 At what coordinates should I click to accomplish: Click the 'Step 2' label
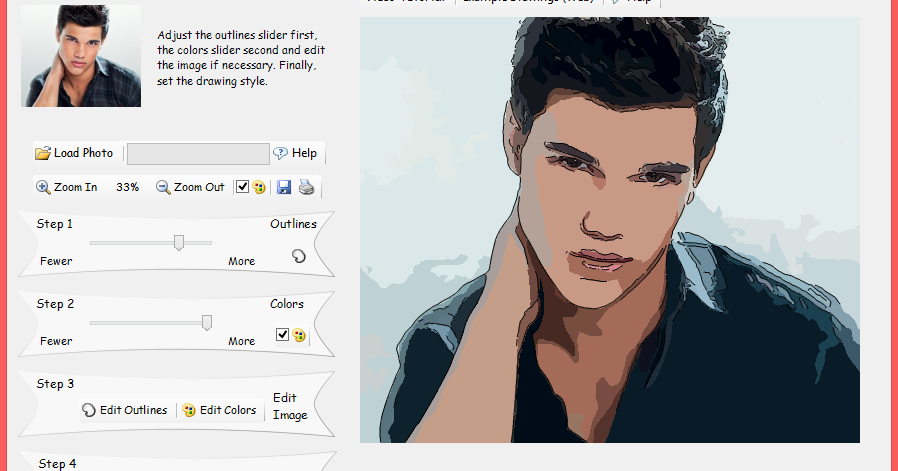click(55, 304)
